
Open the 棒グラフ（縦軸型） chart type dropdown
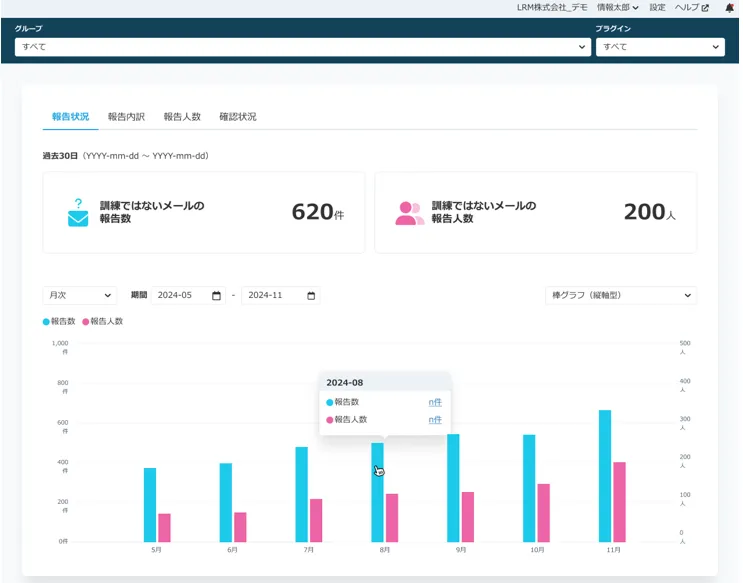coord(620,296)
